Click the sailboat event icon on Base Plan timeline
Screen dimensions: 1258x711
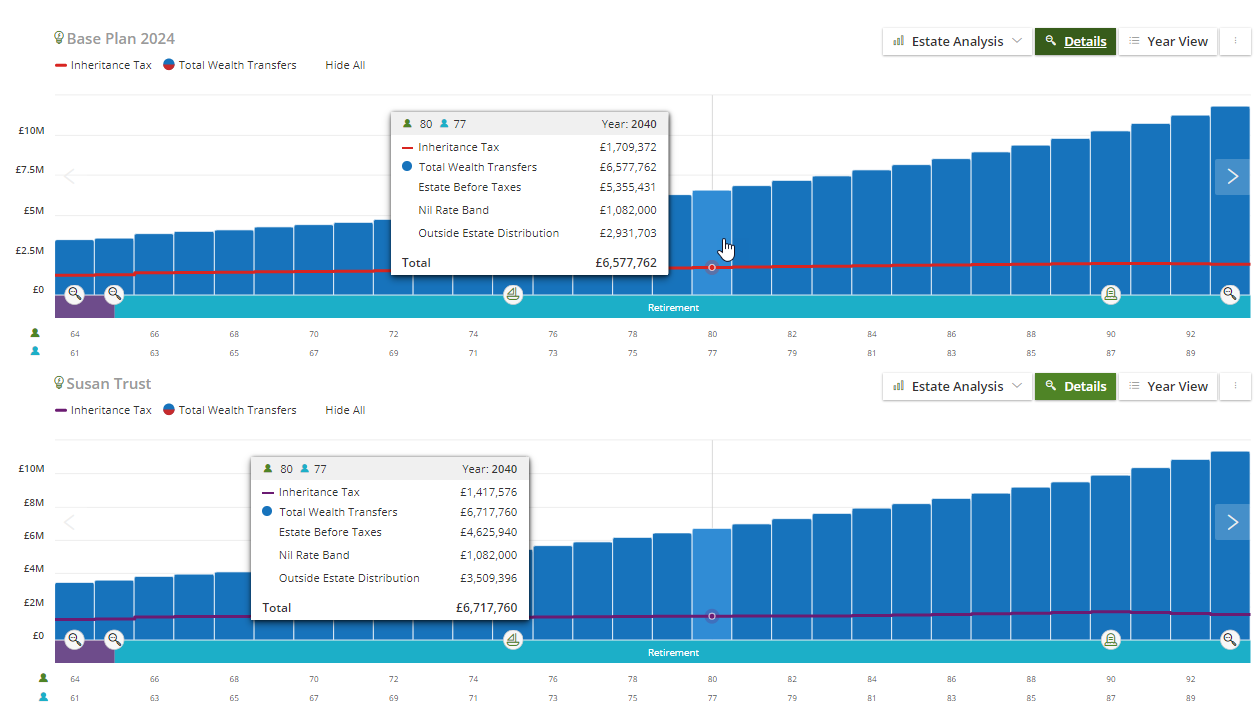(513, 294)
